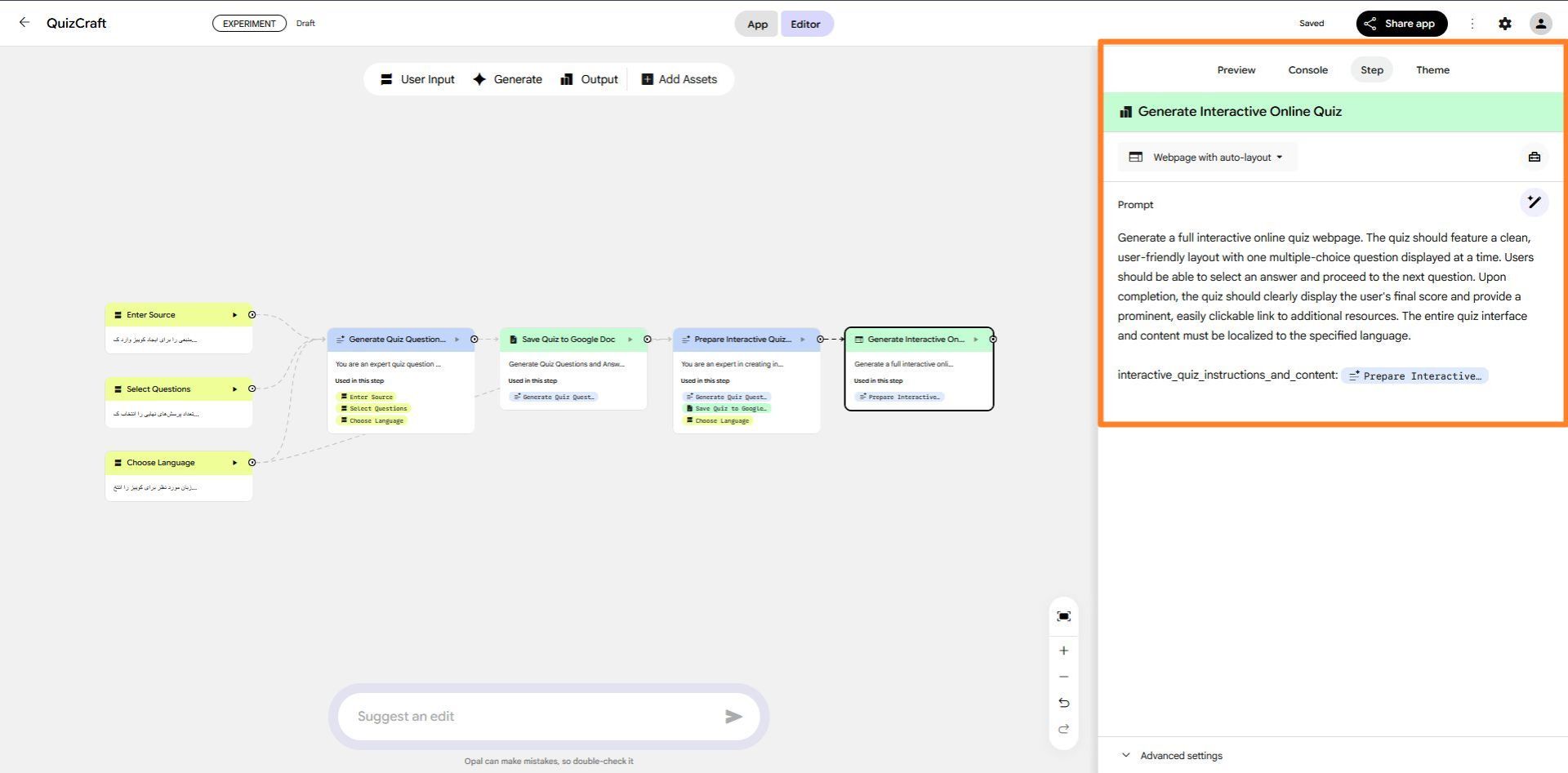The image size is (1568, 773).
Task: Click the undo arrow icon
Action: coord(1063,703)
